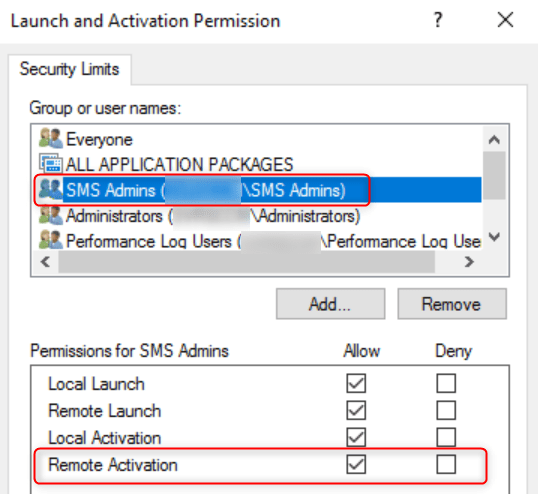The width and height of the screenshot is (538, 494).
Task: Toggle Allow checkbox for Remote Launch
Action: (356, 410)
